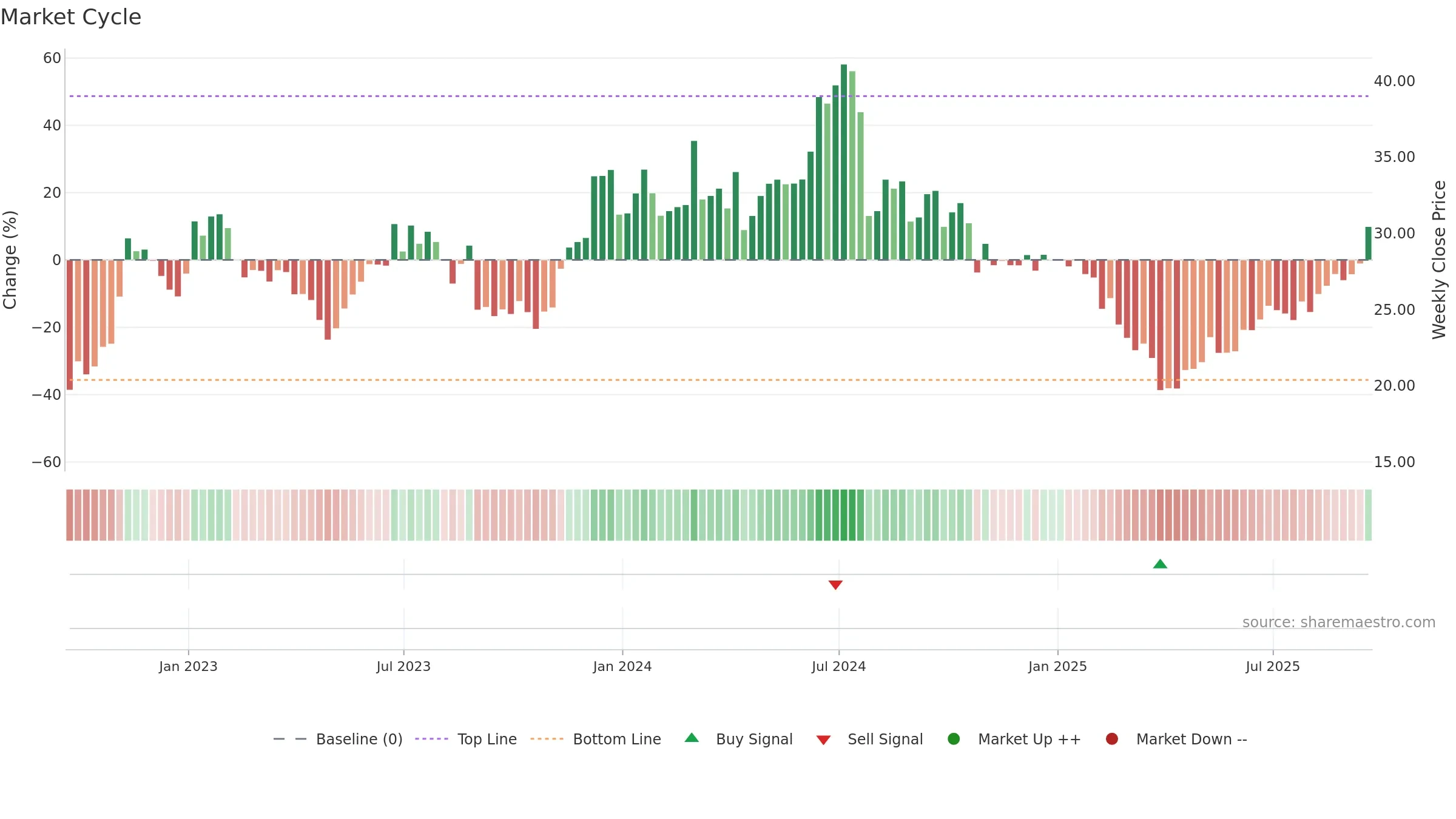Click the red Sell Signal triangle marker on the chart

coord(835,585)
